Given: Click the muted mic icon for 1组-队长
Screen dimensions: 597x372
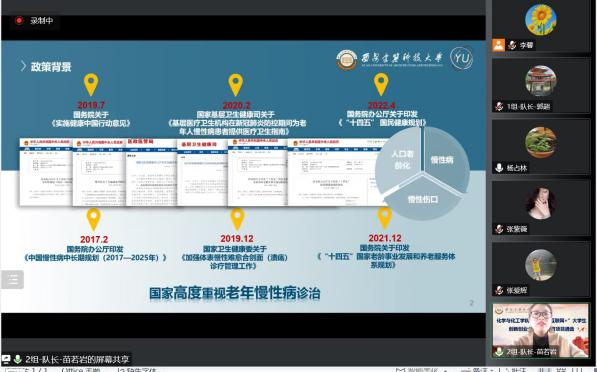Looking at the screenshot, I should click(499, 107).
